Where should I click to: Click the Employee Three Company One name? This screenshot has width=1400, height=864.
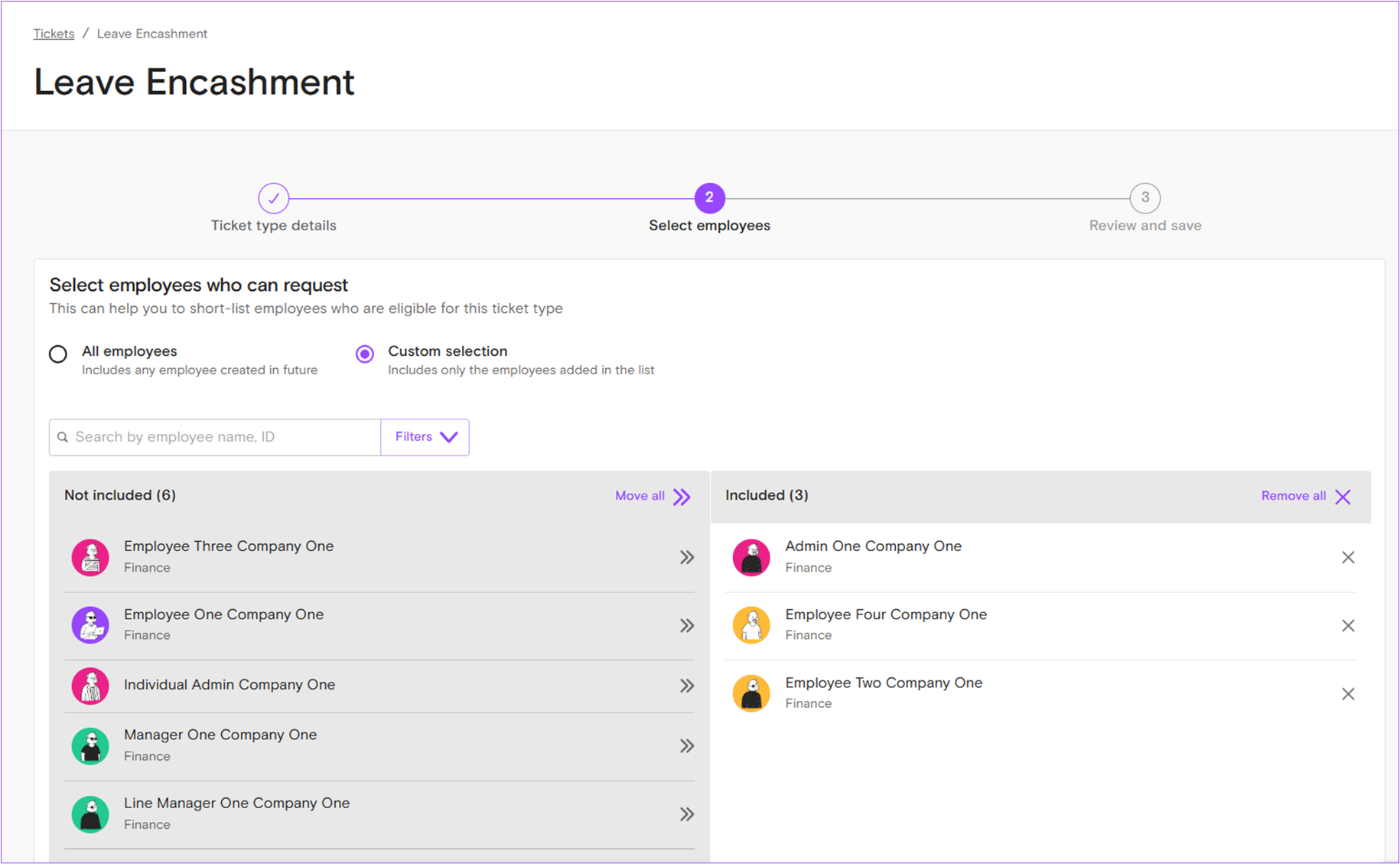(229, 546)
